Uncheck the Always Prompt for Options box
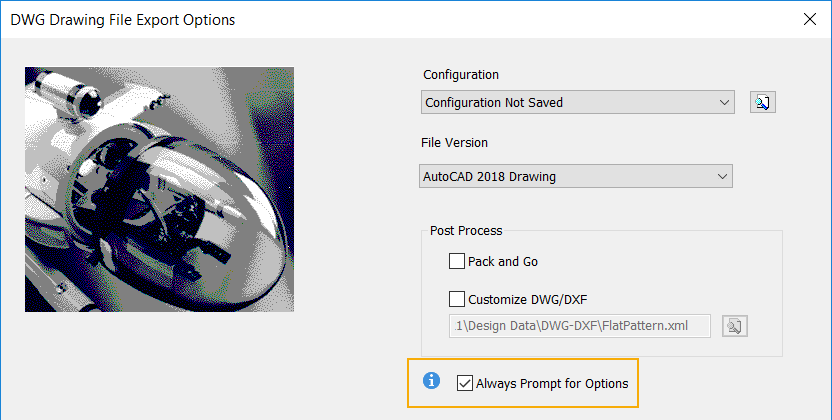The width and height of the screenshot is (832, 420). [464, 382]
